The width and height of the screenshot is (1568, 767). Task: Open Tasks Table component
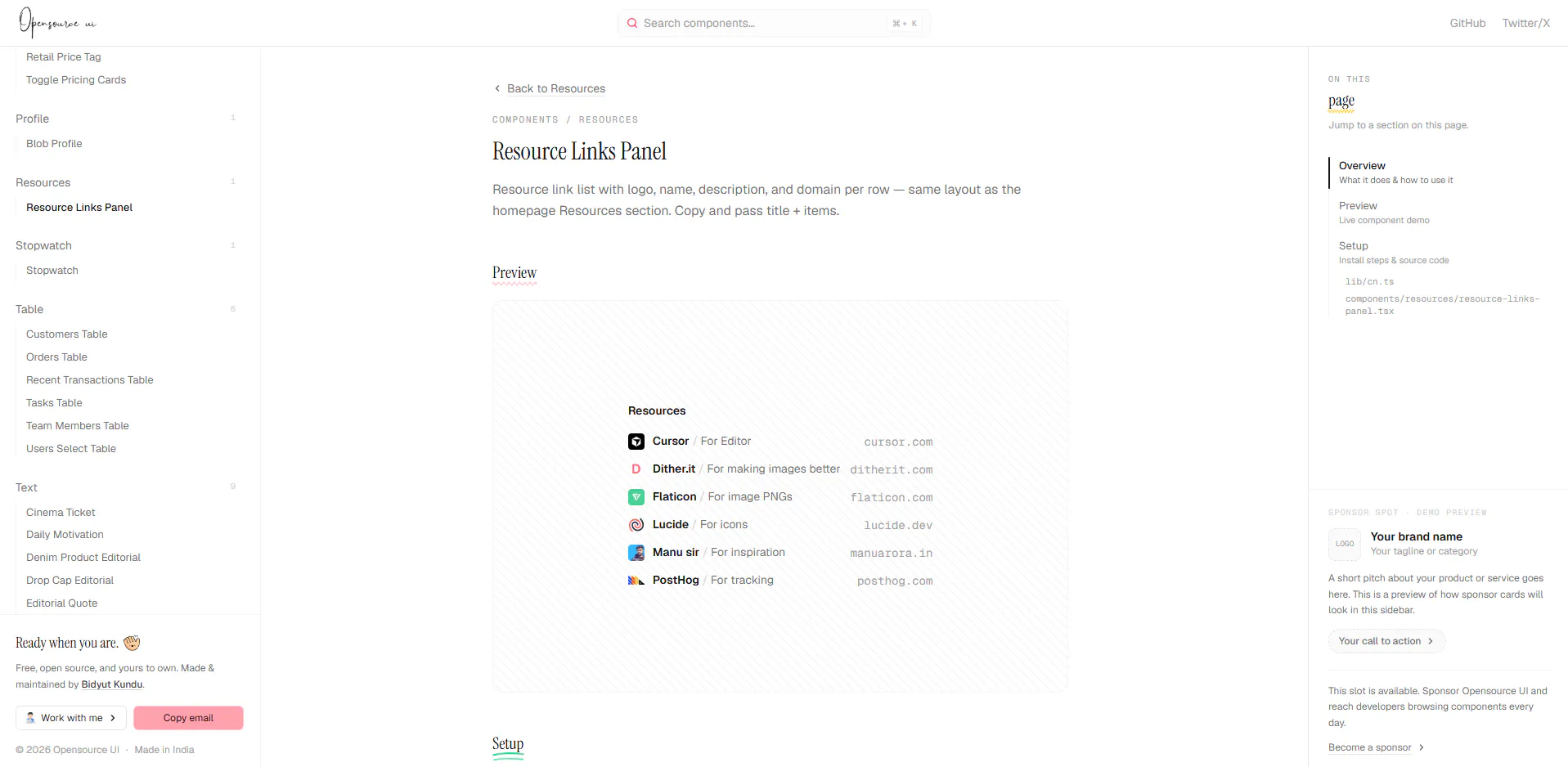coord(54,402)
